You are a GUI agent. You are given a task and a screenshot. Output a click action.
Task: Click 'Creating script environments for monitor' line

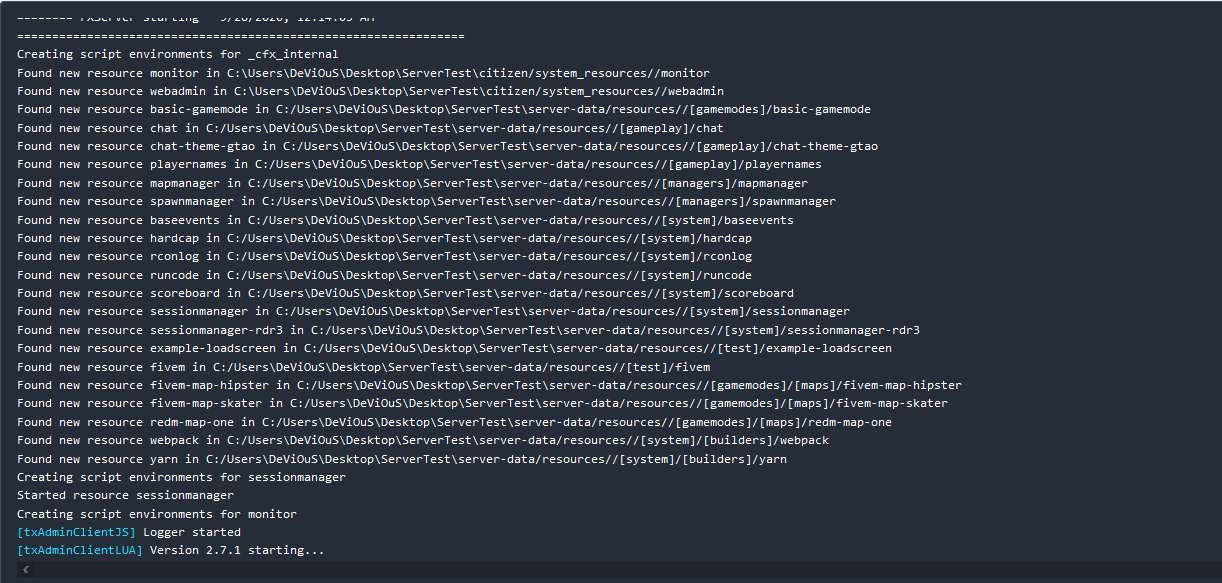click(157, 514)
